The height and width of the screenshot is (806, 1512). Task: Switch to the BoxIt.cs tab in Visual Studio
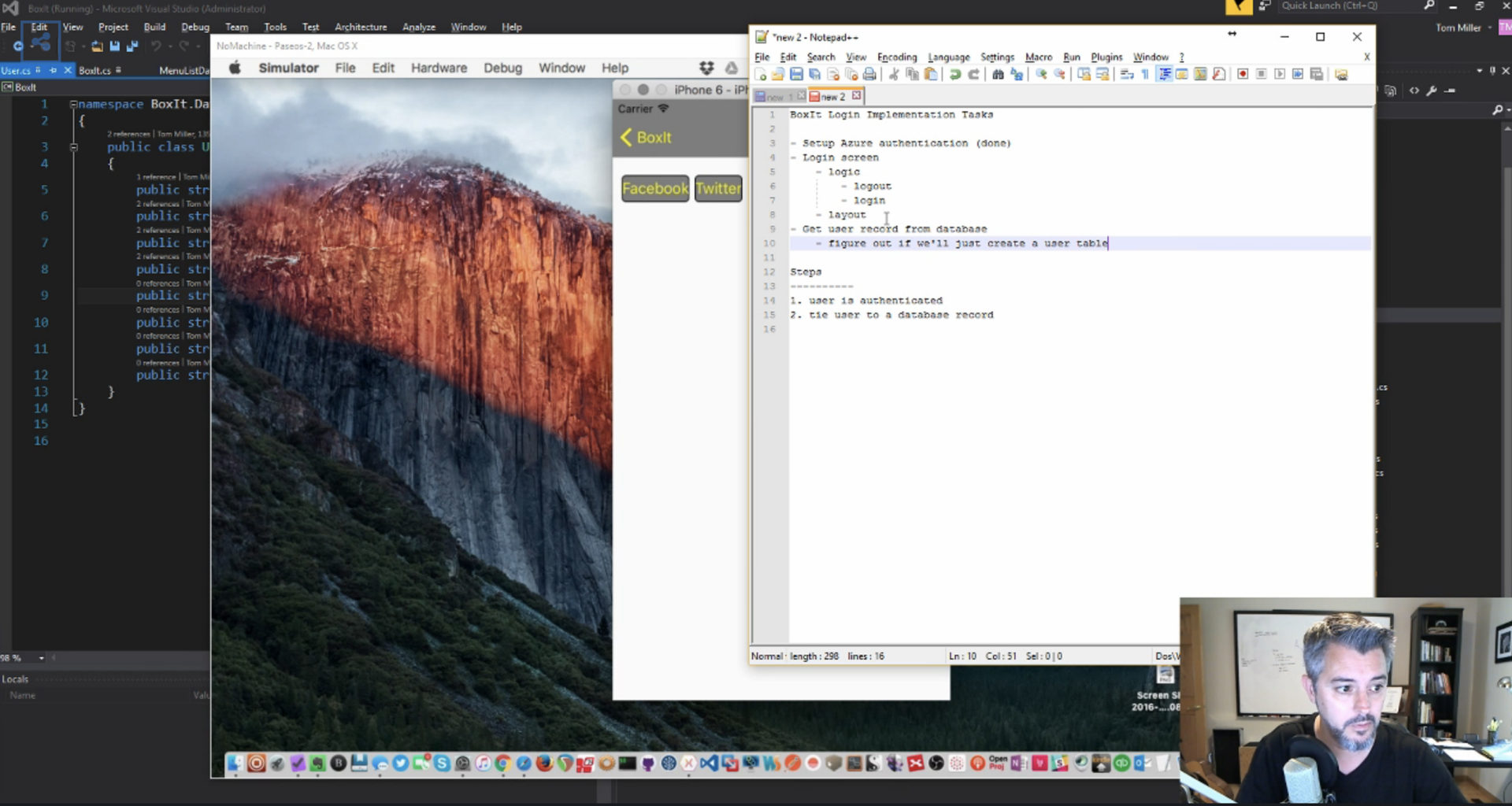94,70
